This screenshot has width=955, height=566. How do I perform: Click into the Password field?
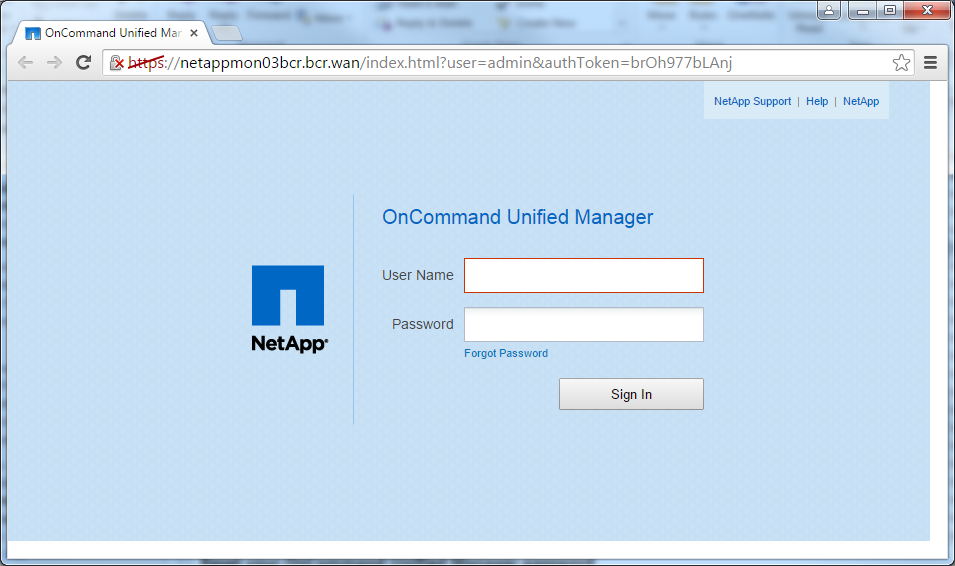click(x=583, y=324)
